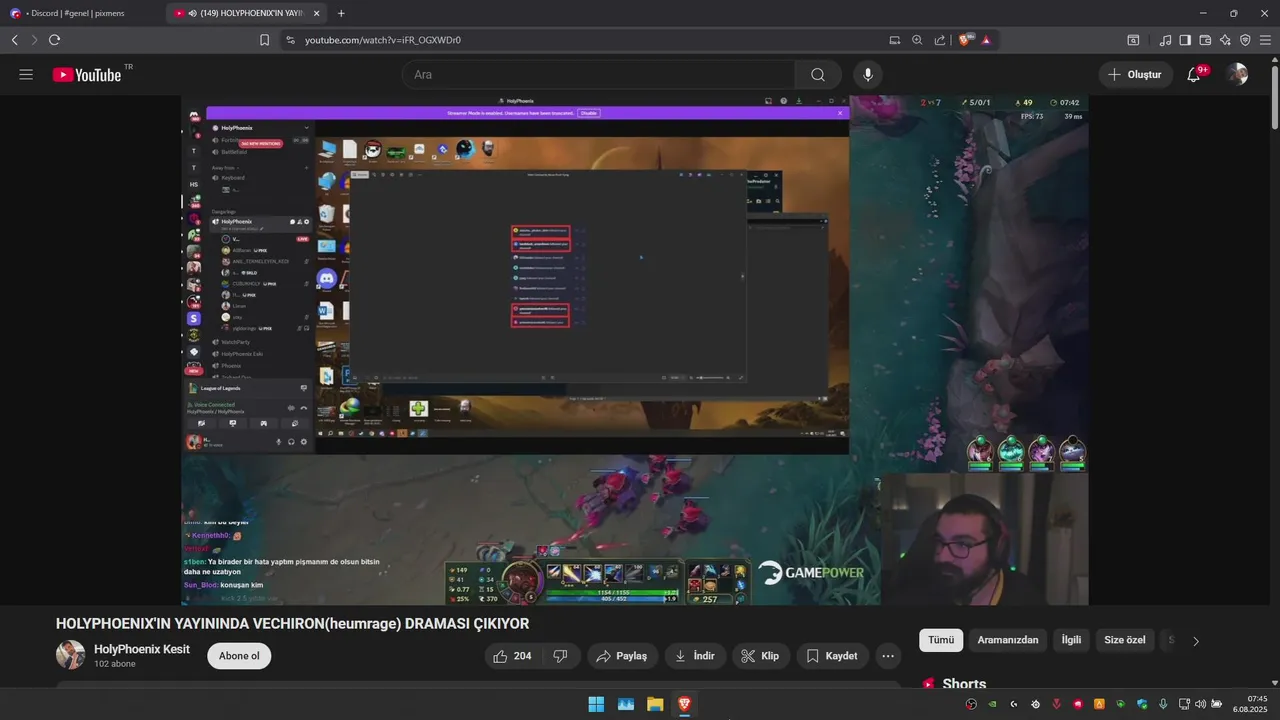The image size is (1280, 720).
Task: Select the Aramanızdan filter chip
Action: click(1008, 640)
